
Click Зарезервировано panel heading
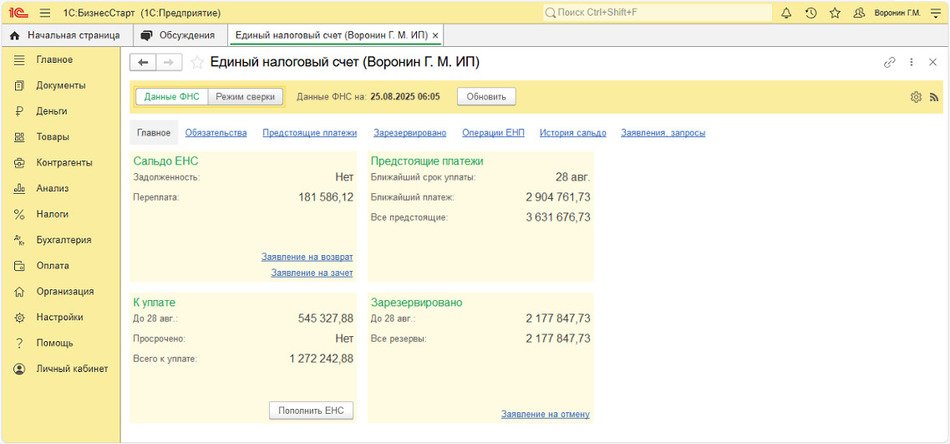tap(416, 303)
